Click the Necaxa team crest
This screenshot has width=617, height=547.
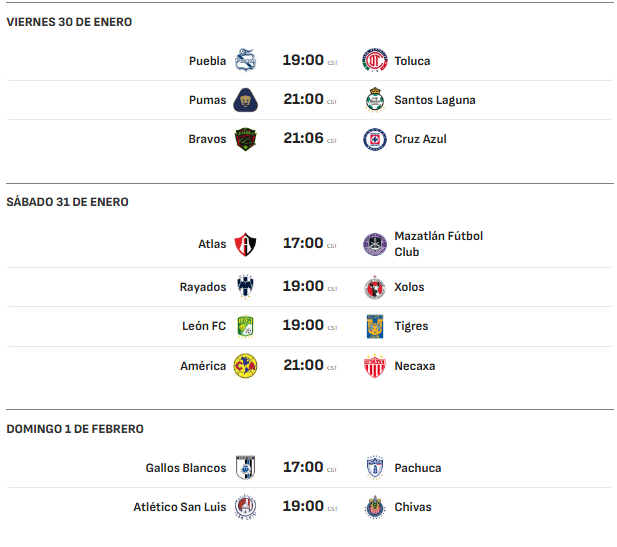point(374,366)
